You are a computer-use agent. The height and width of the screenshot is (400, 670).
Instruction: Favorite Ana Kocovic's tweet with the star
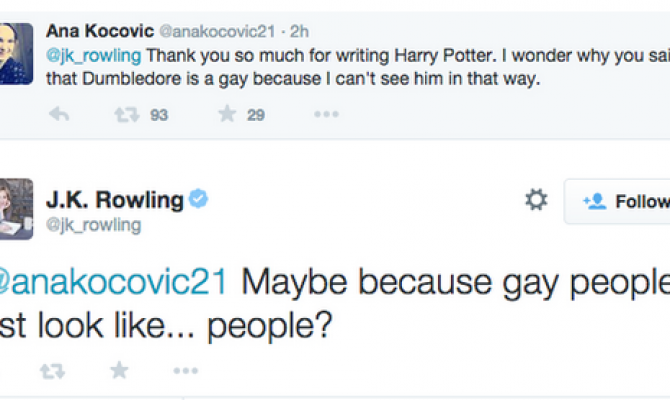[x=227, y=114]
